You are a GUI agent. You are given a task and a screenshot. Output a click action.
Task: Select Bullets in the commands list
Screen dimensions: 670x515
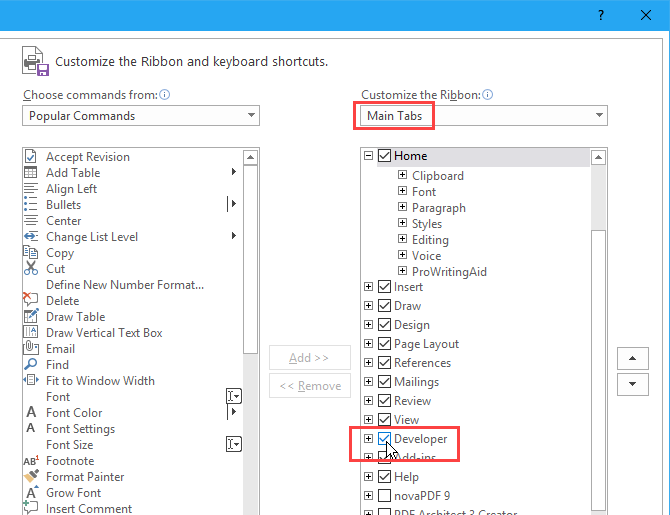pyautogui.click(x=64, y=205)
